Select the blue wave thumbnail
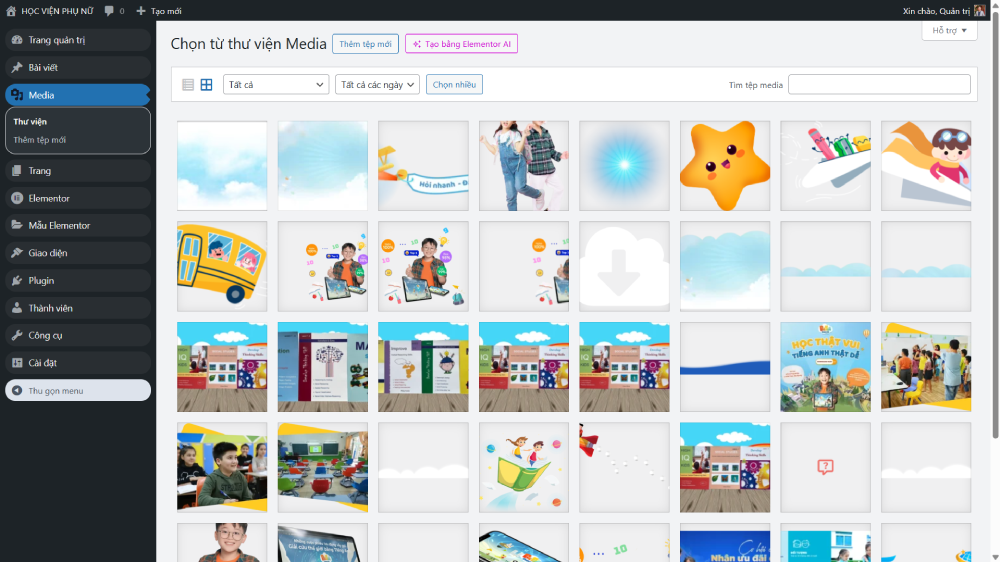Viewport: 1000px width, 562px height. point(724,367)
